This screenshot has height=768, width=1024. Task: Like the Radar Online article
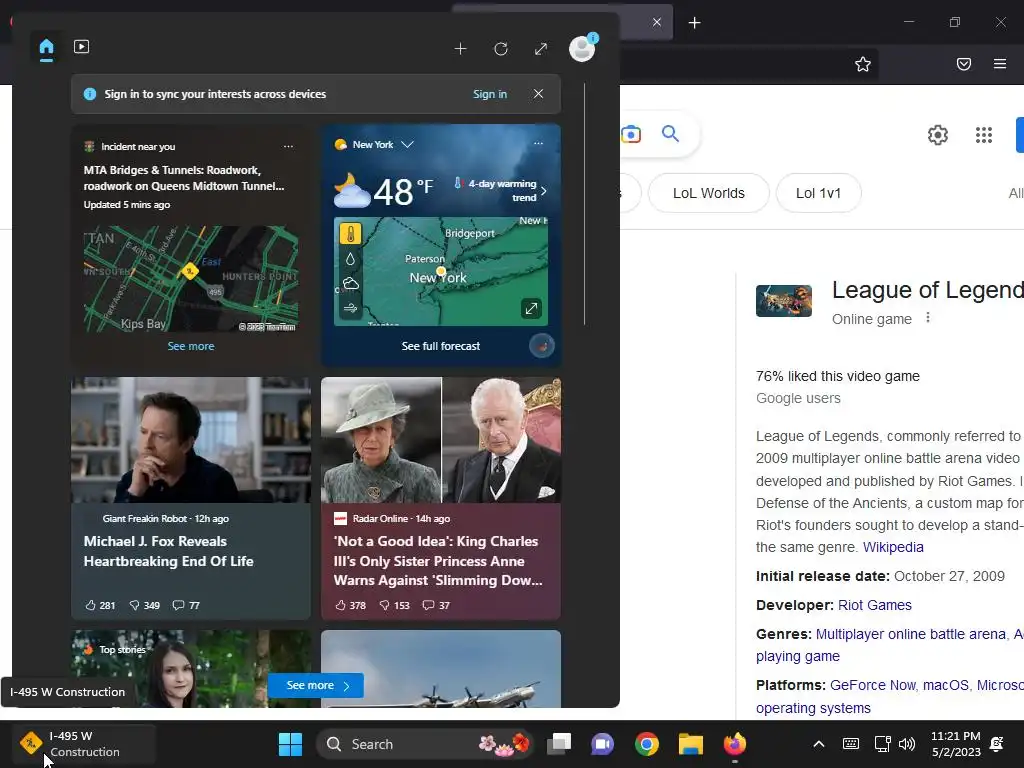(x=350, y=605)
